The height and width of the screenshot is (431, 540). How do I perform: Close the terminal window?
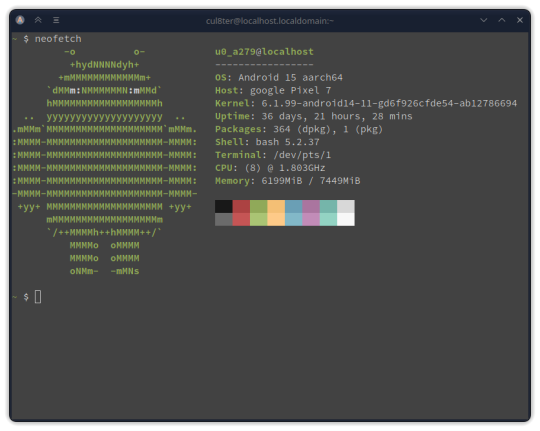[x=520, y=20]
